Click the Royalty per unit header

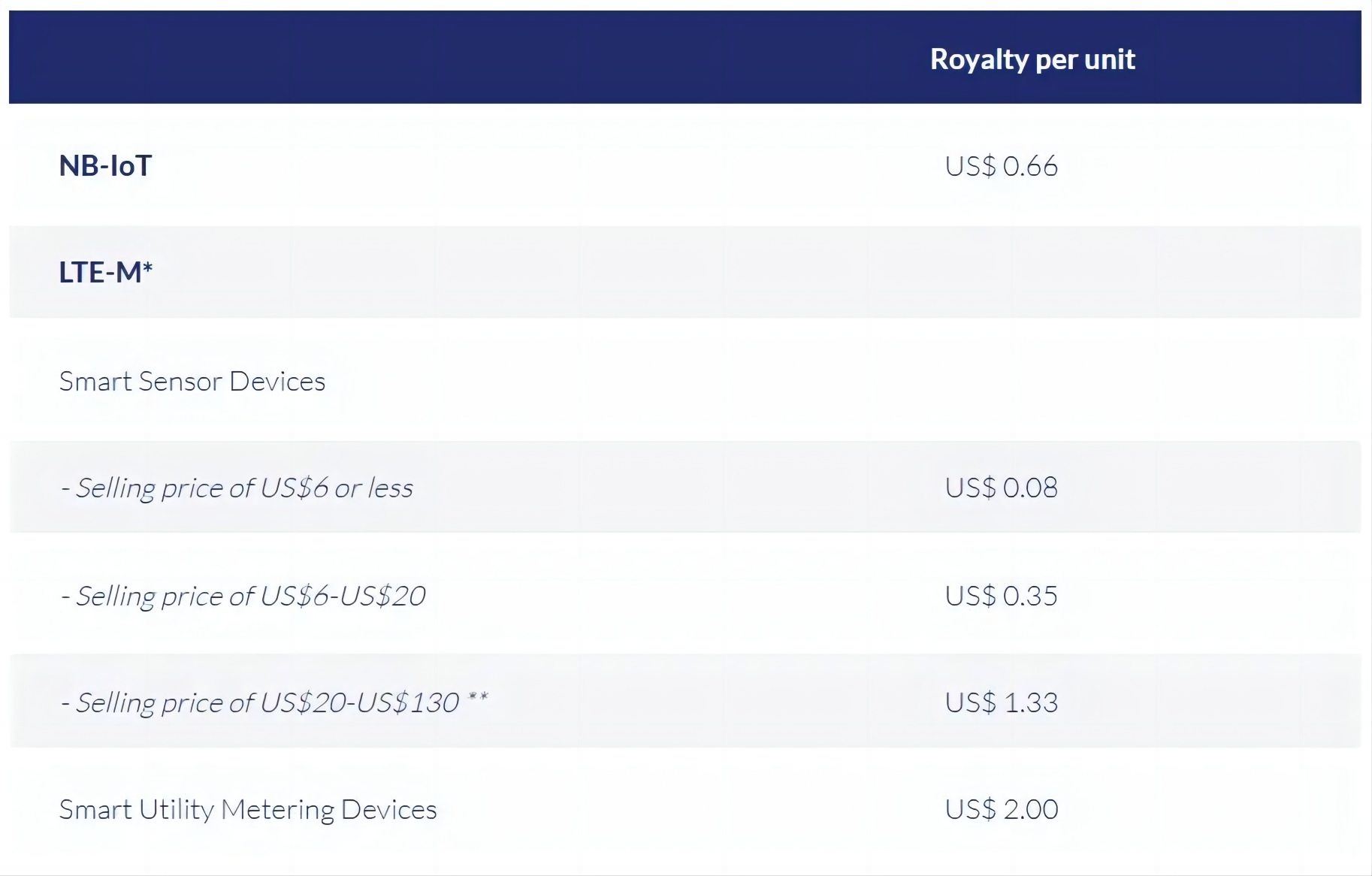1032,59
